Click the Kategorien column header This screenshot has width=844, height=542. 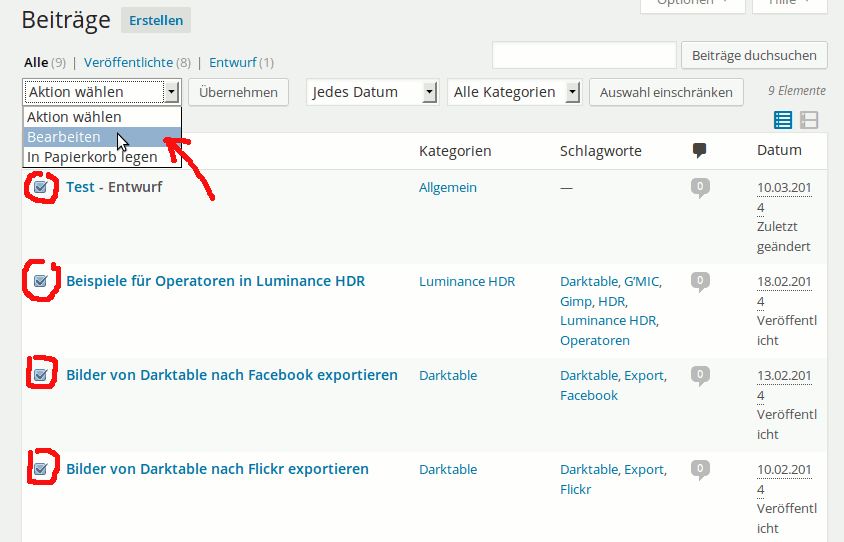click(455, 151)
